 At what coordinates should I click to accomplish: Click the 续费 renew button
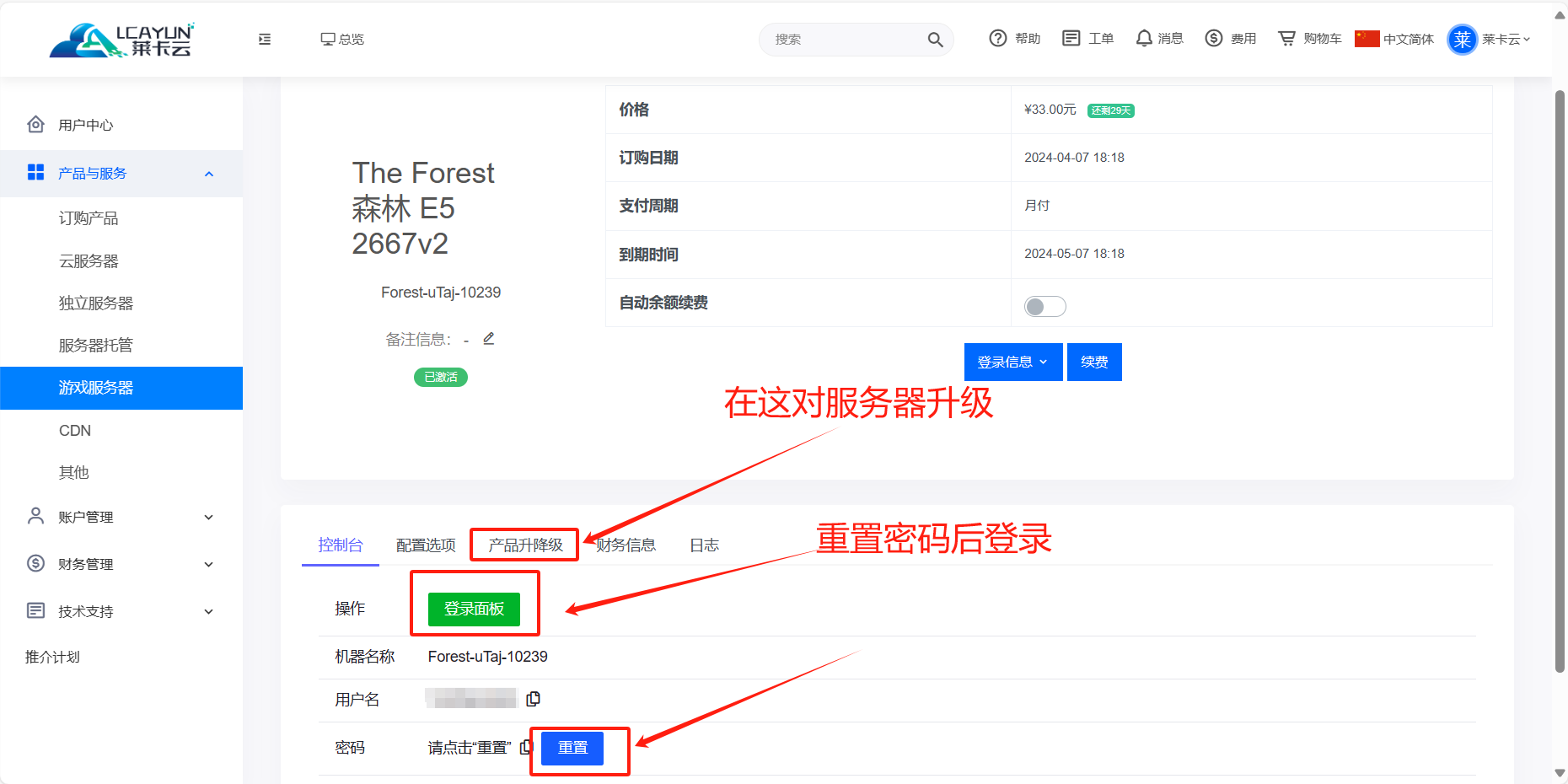pyautogui.click(x=1094, y=362)
